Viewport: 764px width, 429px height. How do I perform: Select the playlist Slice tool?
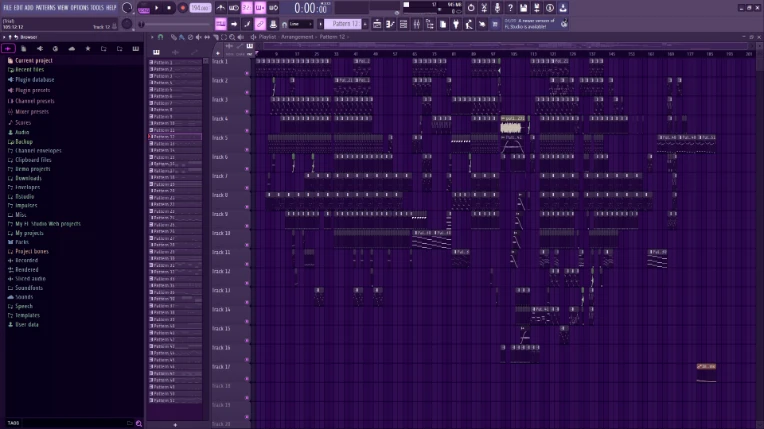[215, 37]
